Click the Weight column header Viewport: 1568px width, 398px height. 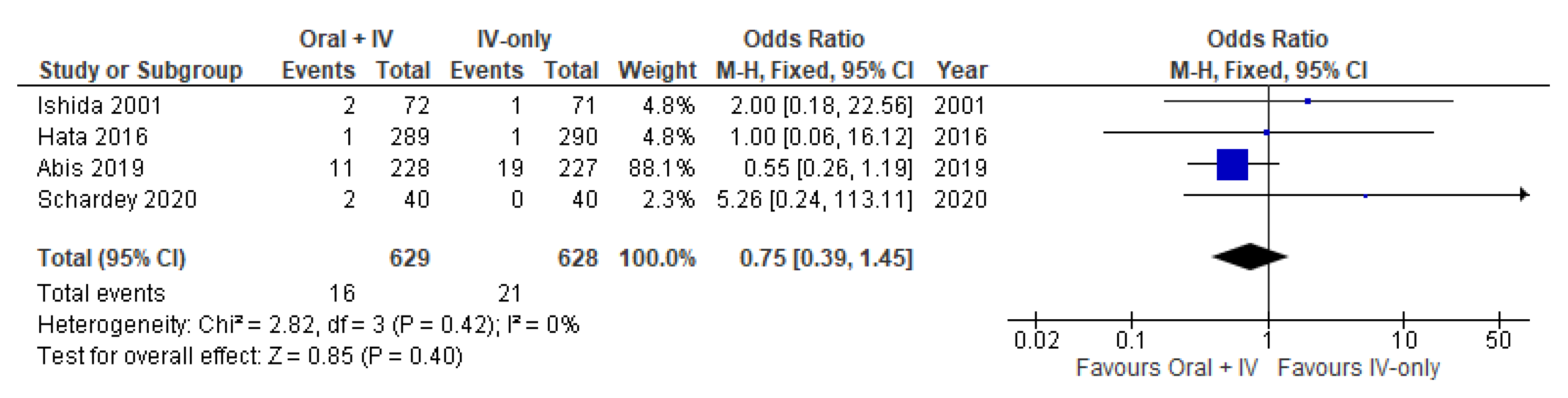[x=657, y=70]
